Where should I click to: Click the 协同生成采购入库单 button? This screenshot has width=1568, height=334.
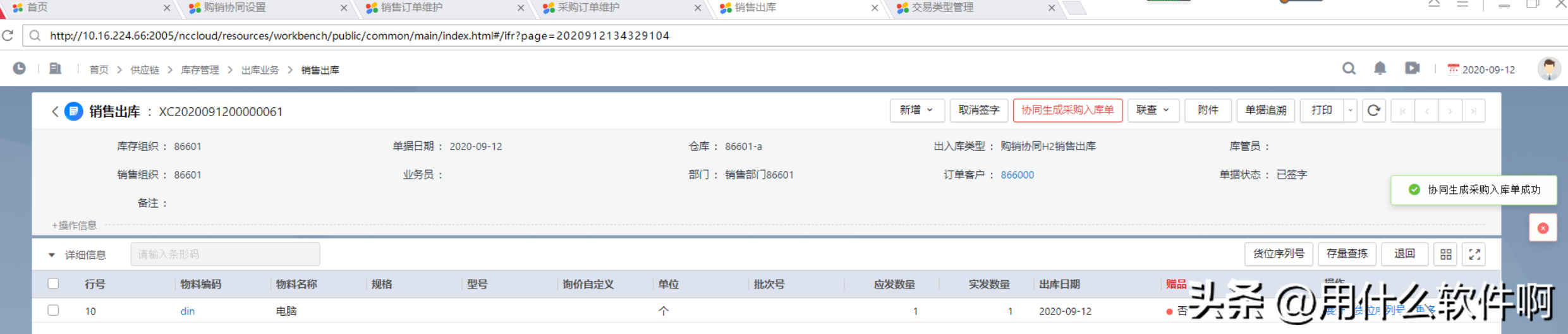[x=1067, y=110]
